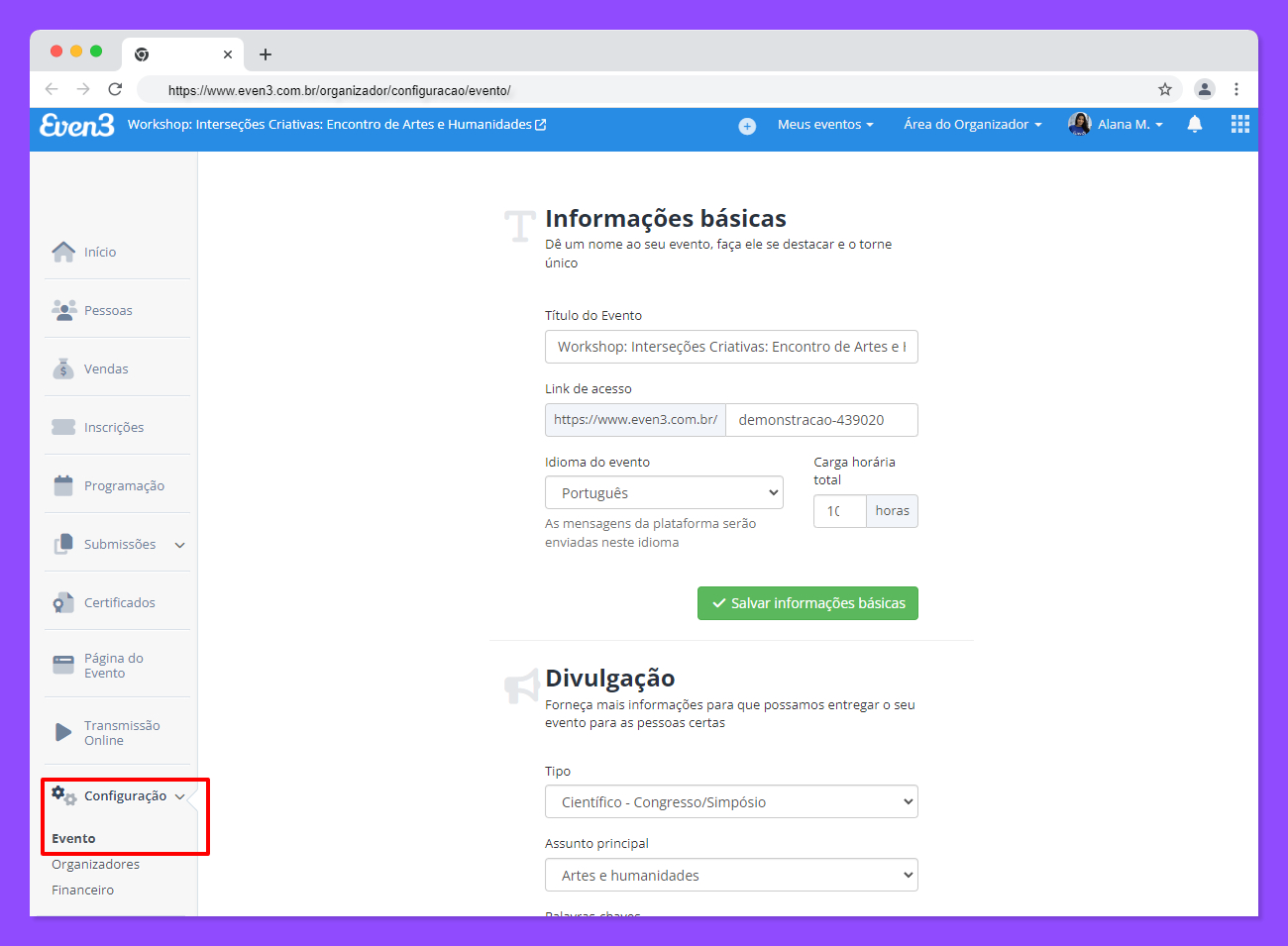Bookmark page with star icon

pos(1165,89)
